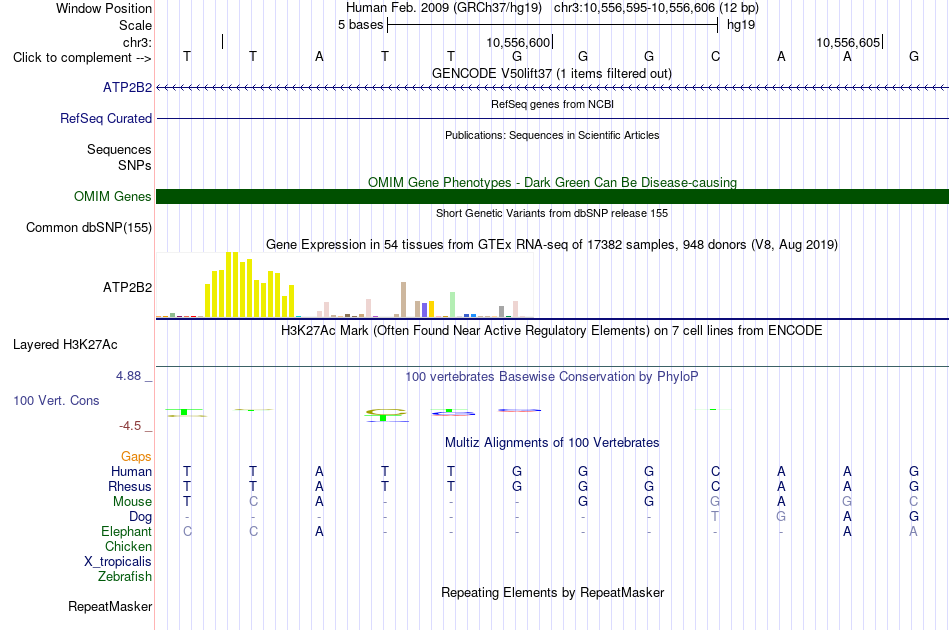
Task: Open the GTEx ATP2B2 expression bar chart
Action: (345, 285)
